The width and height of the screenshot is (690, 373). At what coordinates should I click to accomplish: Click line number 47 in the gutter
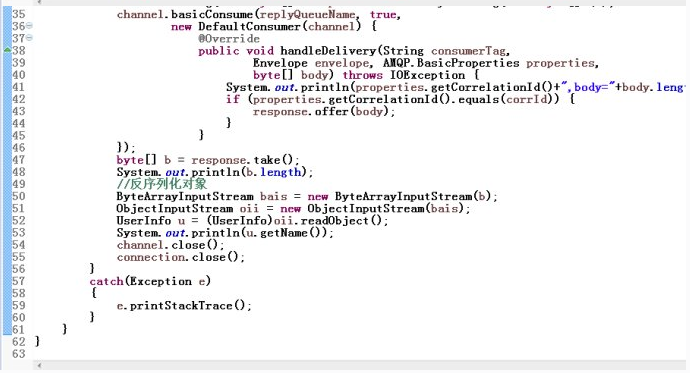click(x=18, y=160)
